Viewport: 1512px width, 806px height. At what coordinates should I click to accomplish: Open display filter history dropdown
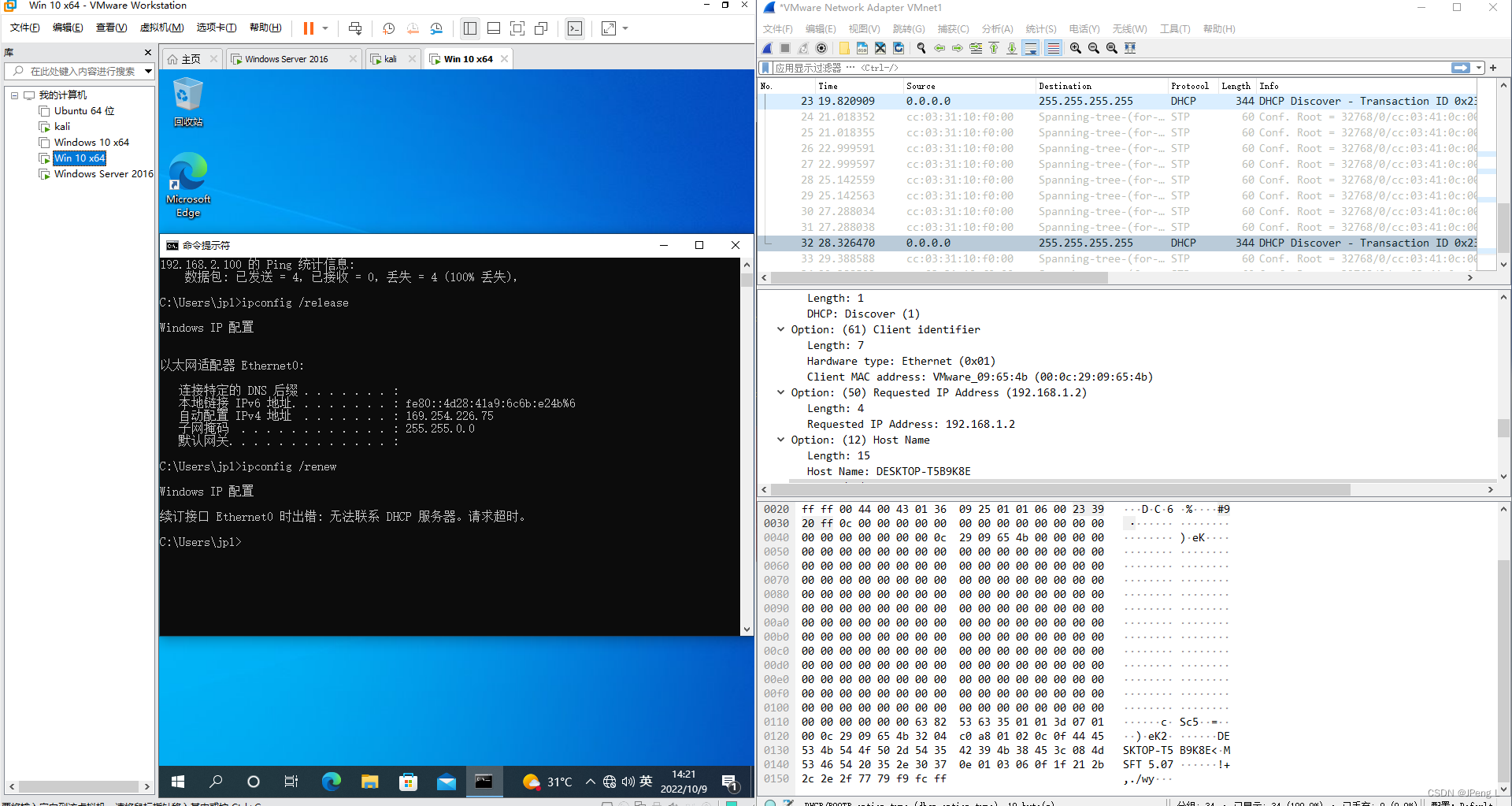coord(1479,68)
